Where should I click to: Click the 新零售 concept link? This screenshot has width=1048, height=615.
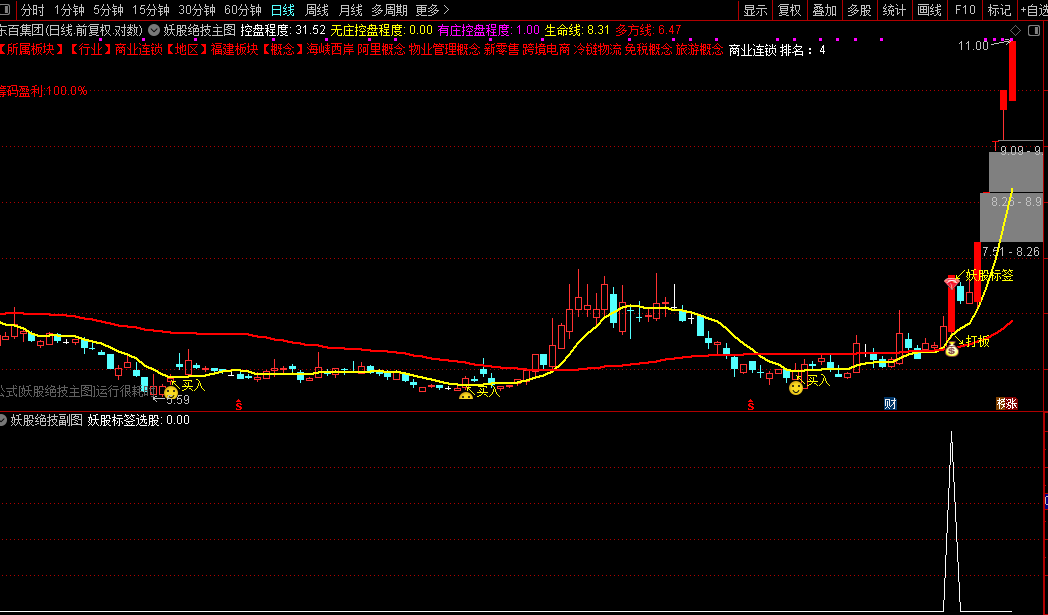point(501,49)
